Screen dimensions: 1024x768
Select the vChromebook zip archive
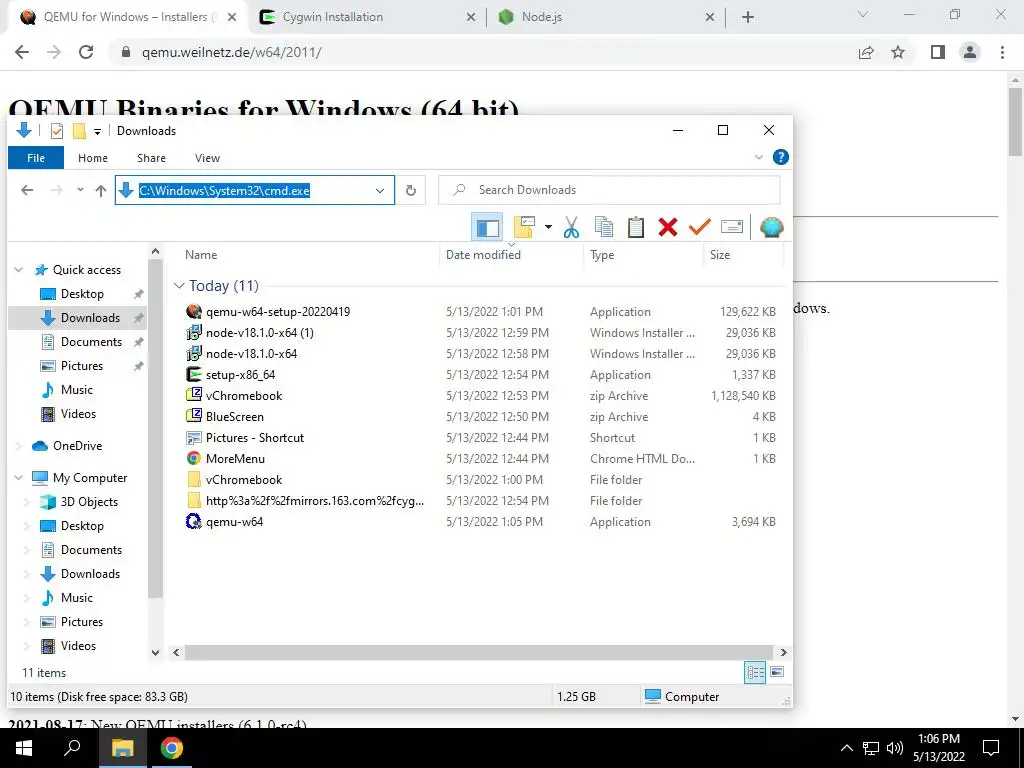tap(244, 396)
